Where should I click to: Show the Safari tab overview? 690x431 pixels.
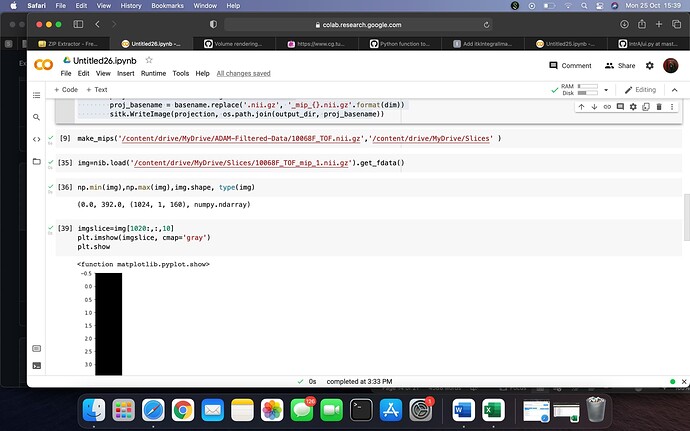tap(676, 24)
